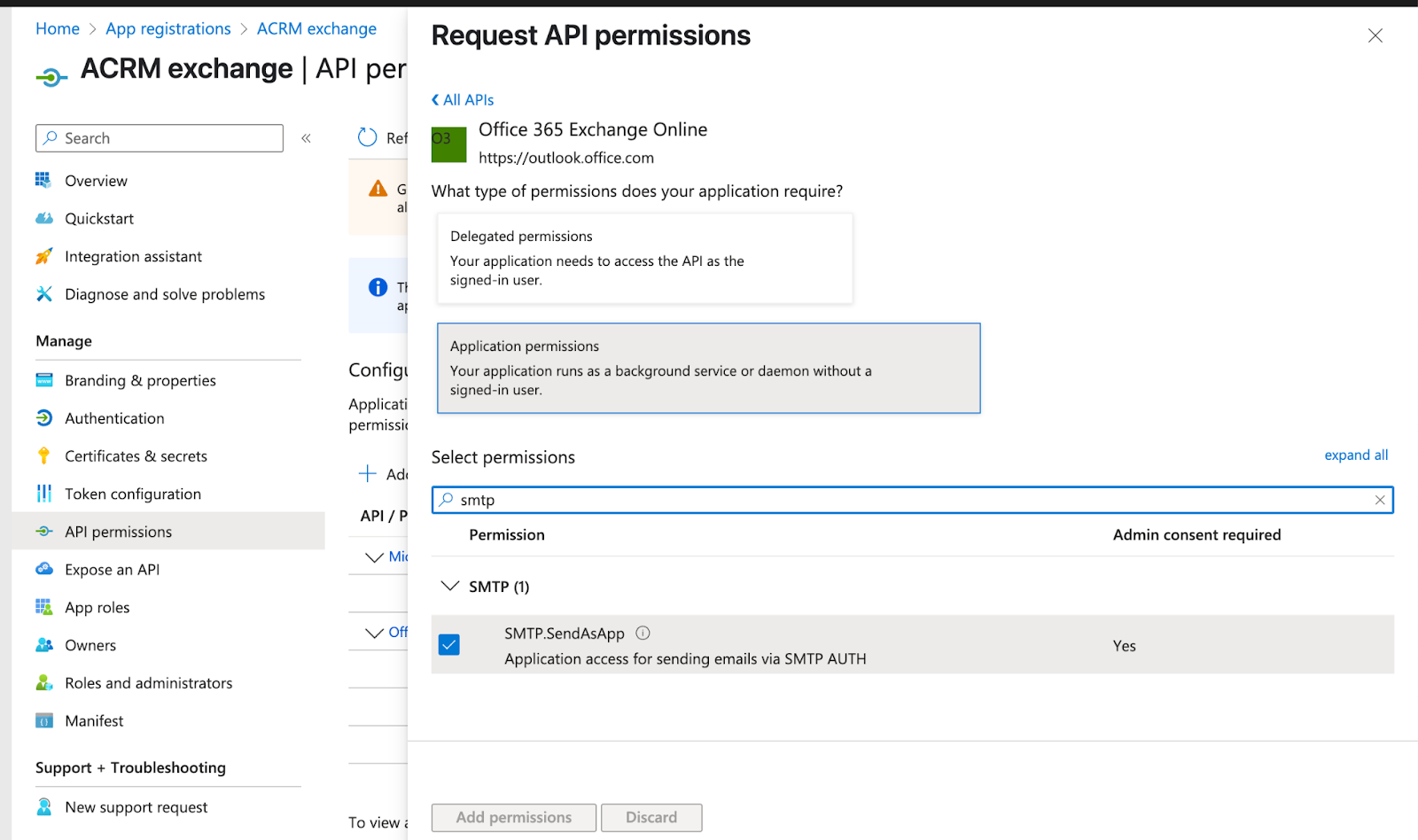Click the Overview grid icon
Image resolution: width=1418 pixels, height=840 pixels.
43,180
